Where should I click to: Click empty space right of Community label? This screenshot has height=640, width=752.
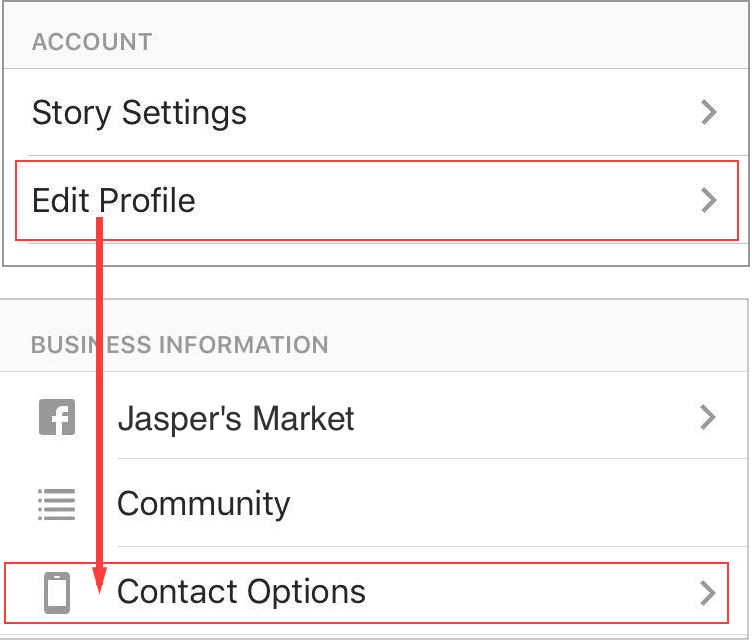point(500,504)
